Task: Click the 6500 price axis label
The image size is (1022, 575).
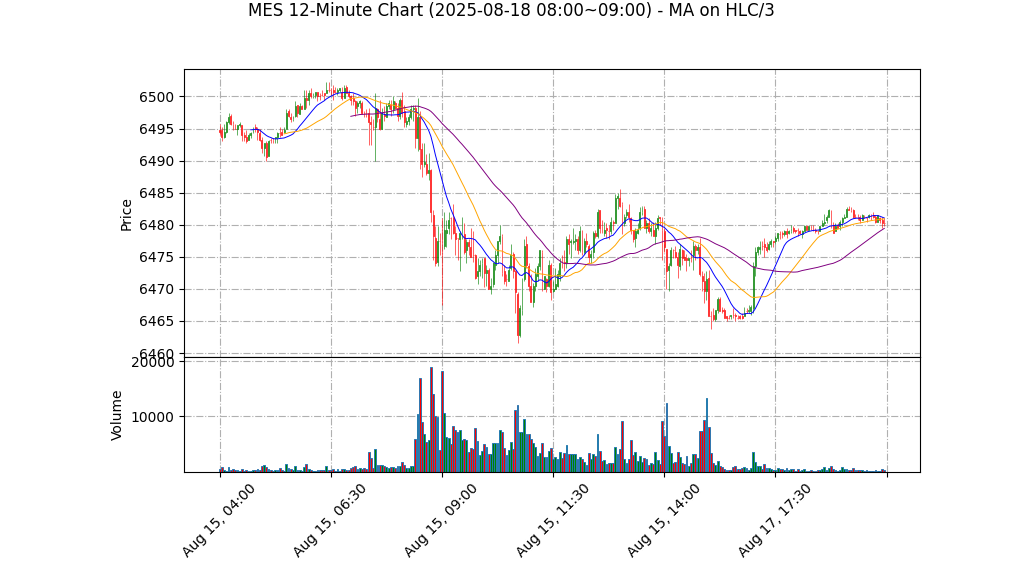Action: (x=156, y=98)
